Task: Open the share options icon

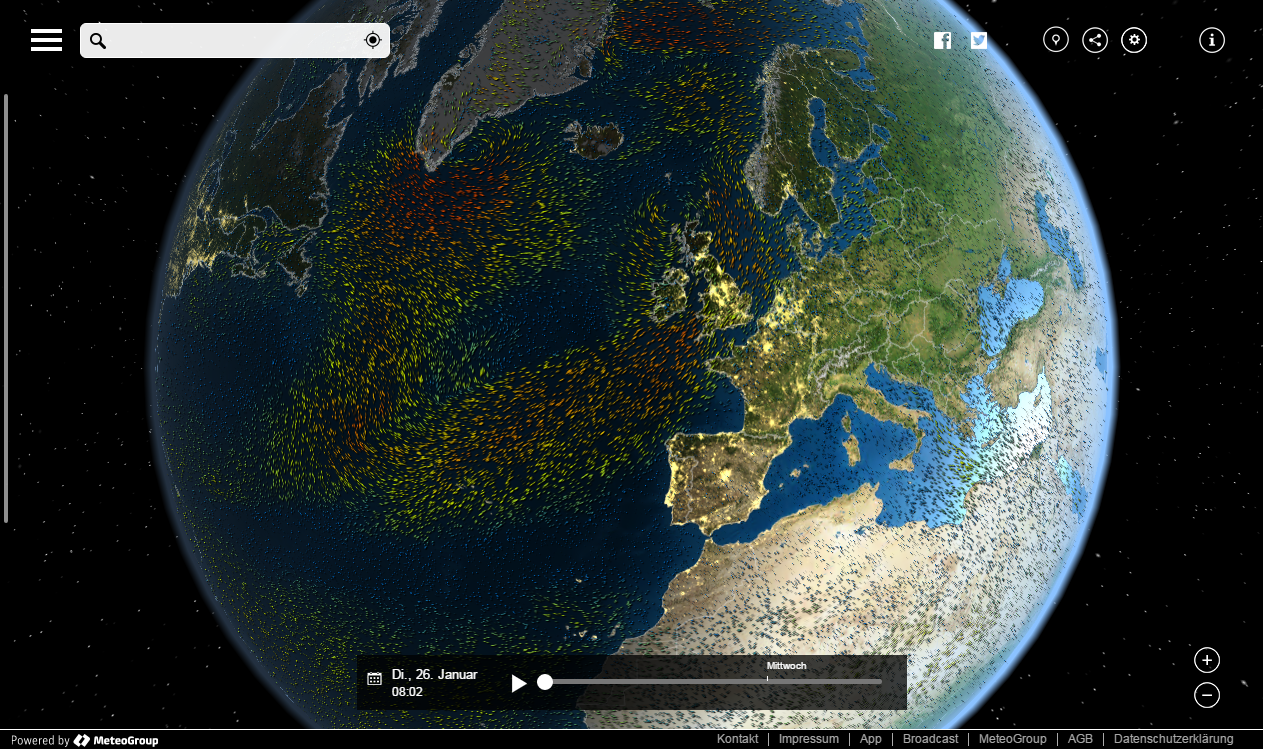Action: coord(1095,40)
